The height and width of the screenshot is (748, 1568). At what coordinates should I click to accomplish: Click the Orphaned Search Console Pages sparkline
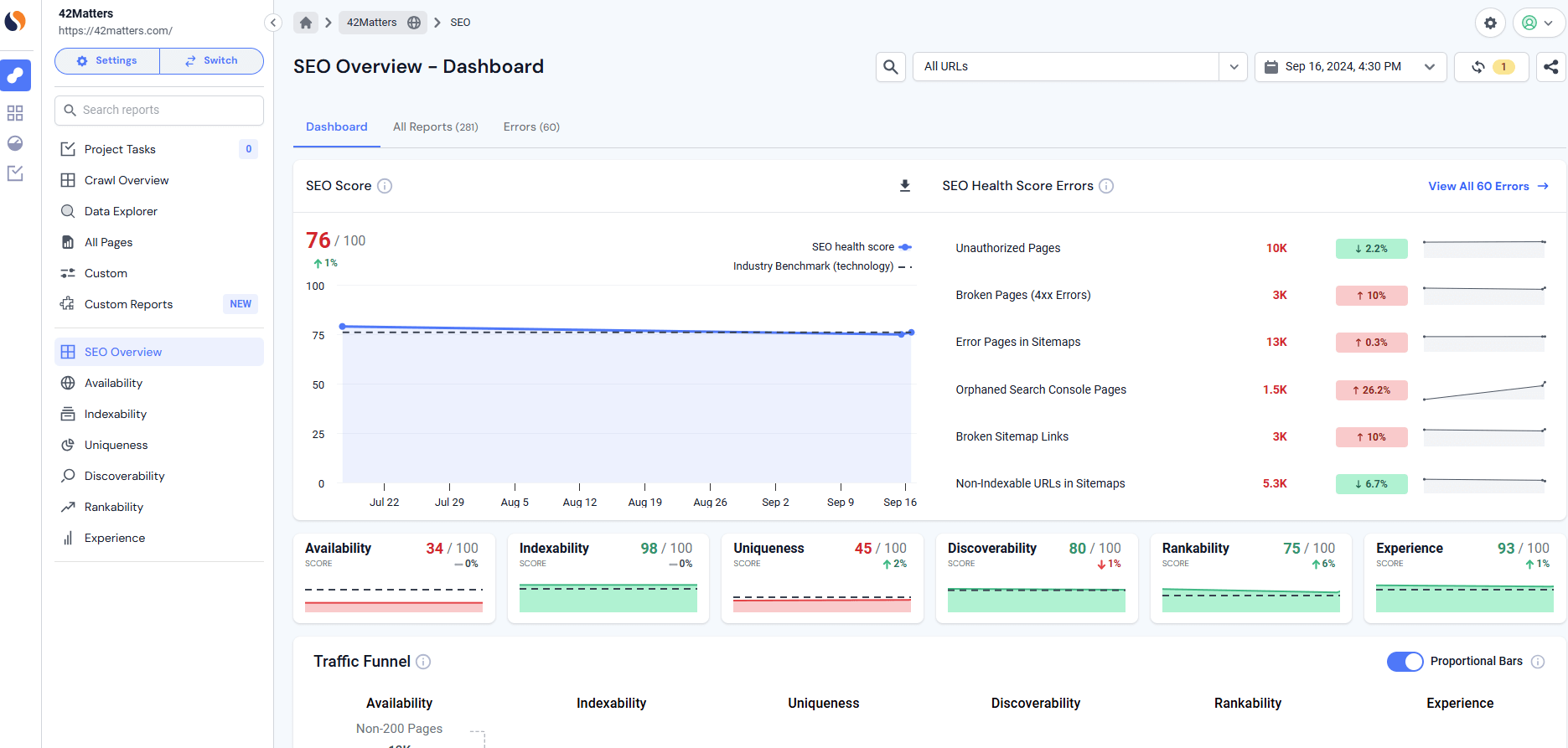(x=1484, y=390)
